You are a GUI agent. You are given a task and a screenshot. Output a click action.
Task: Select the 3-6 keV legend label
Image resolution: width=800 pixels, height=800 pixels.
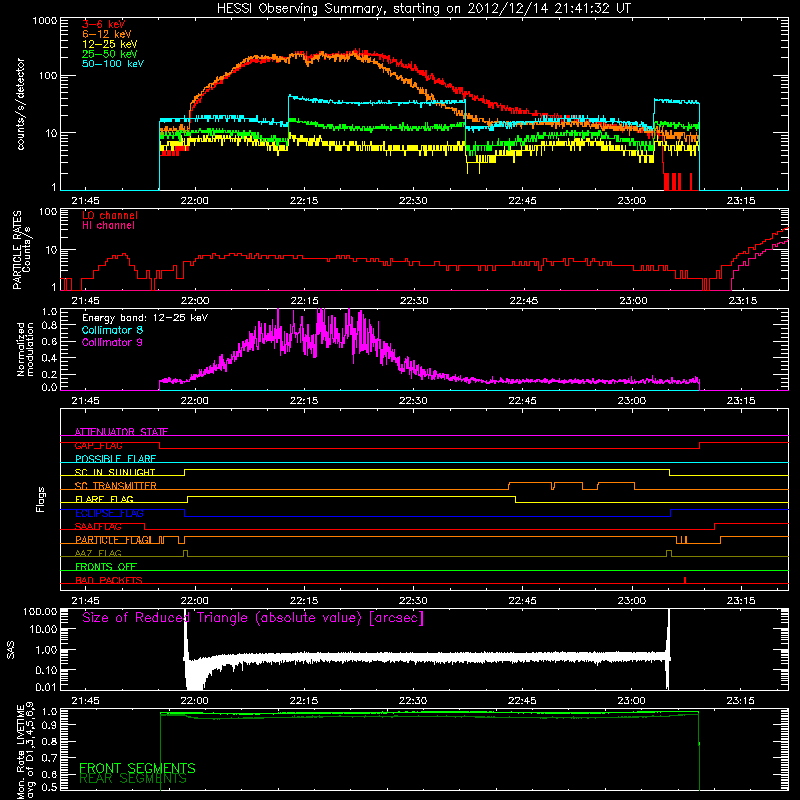(104, 24)
